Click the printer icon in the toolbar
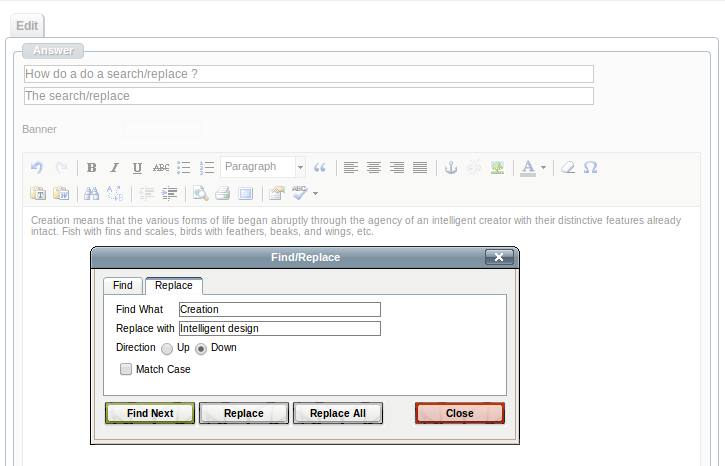The image size is (725, 466). pyautogui.click(x=223, y=193)
